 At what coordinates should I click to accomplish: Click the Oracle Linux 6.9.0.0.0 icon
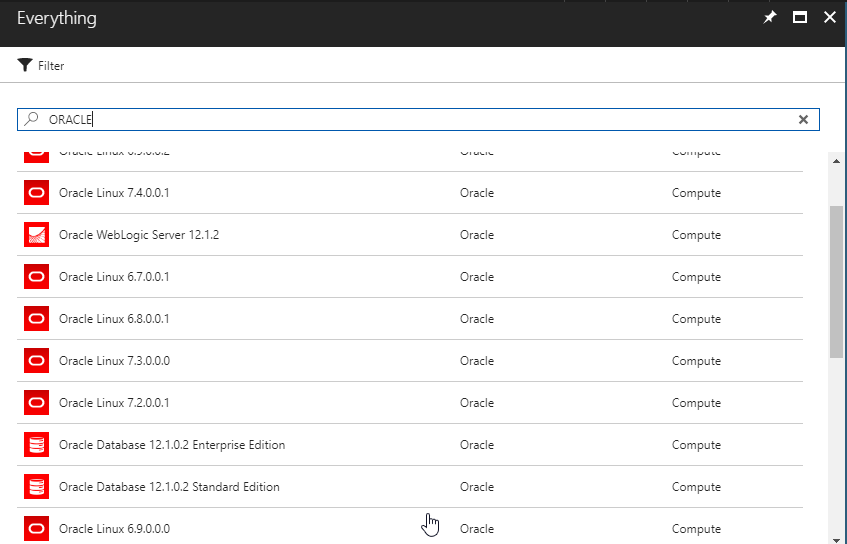37,528
